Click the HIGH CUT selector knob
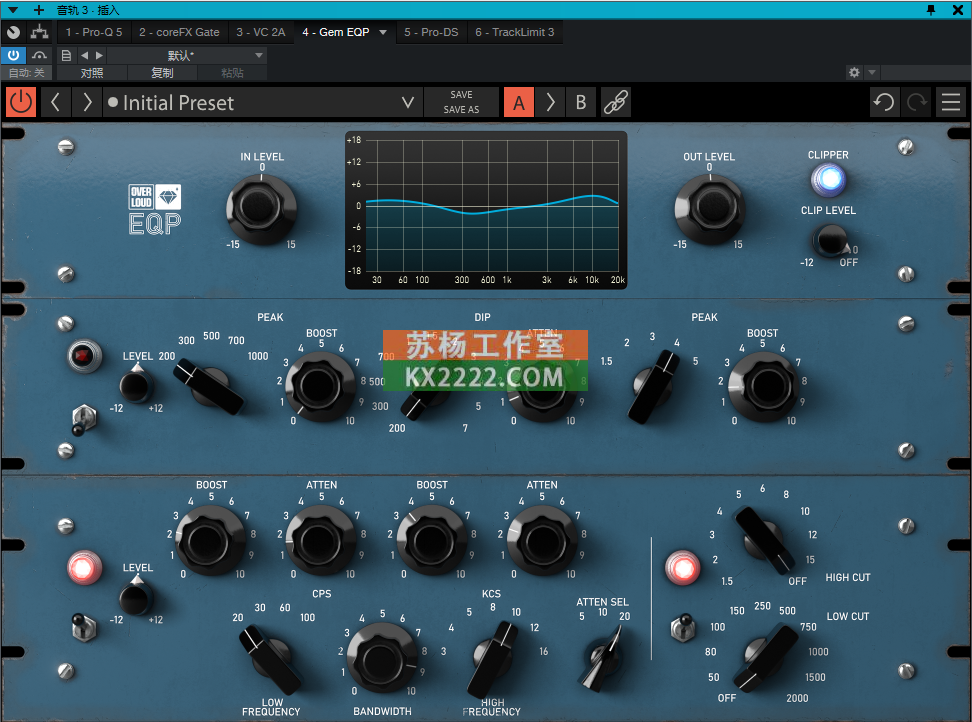Screen dimensions: 972x722 coord(764,540)
